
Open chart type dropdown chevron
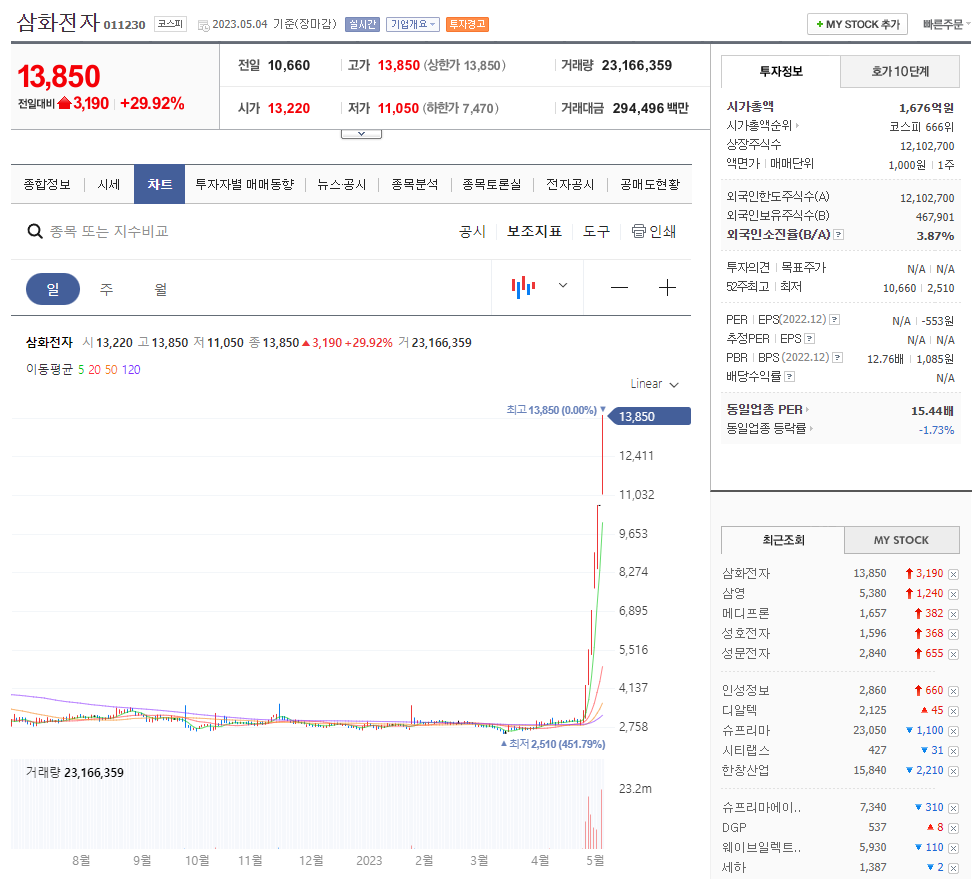563,286
